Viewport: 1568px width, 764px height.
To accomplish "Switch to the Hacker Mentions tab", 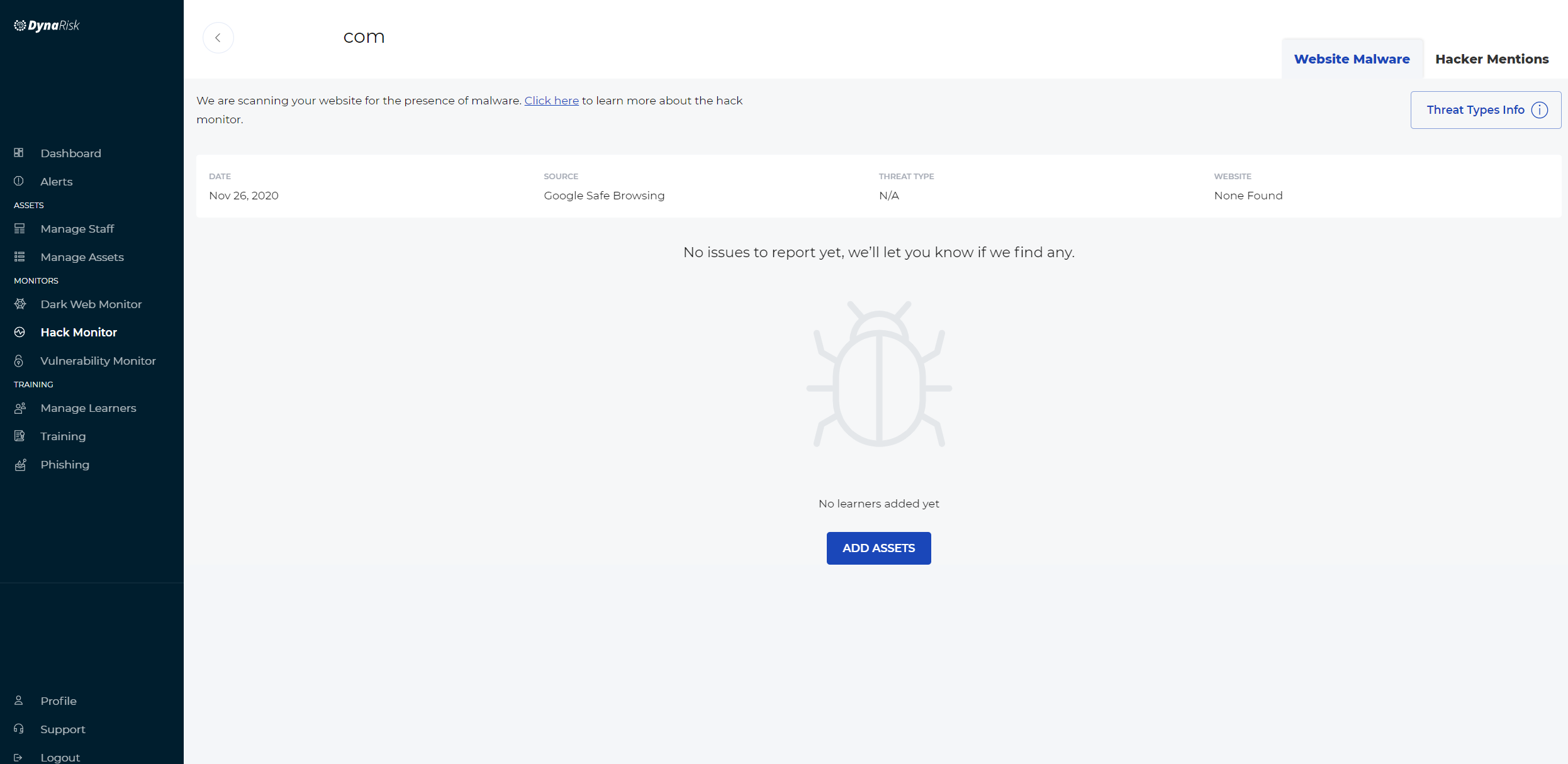I will (x=1491, y=59).
